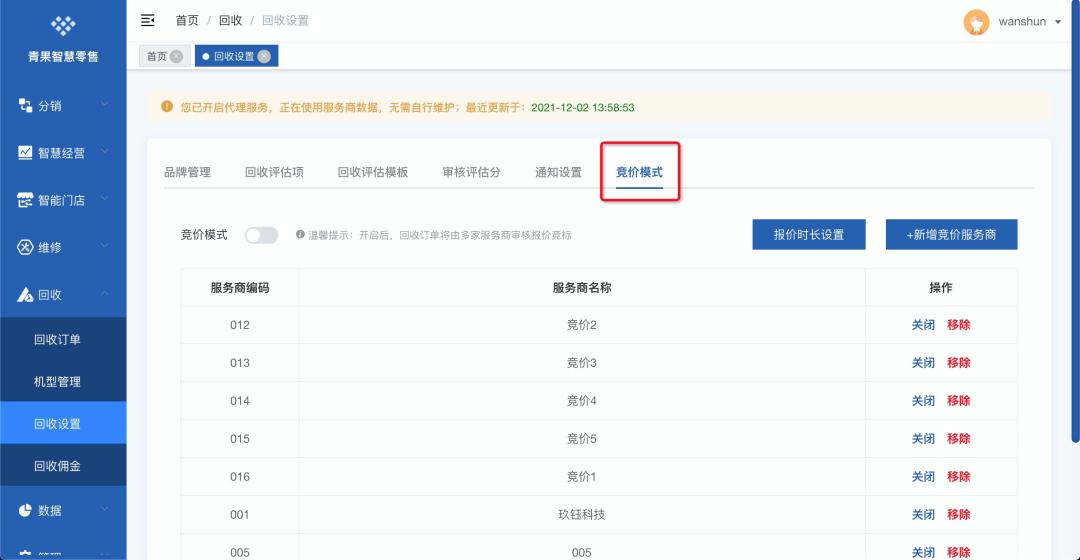1080x560 pixels.
Task: Click 关闭 for service provider 016
Action: pyautogui.click(x=923, y=477)
